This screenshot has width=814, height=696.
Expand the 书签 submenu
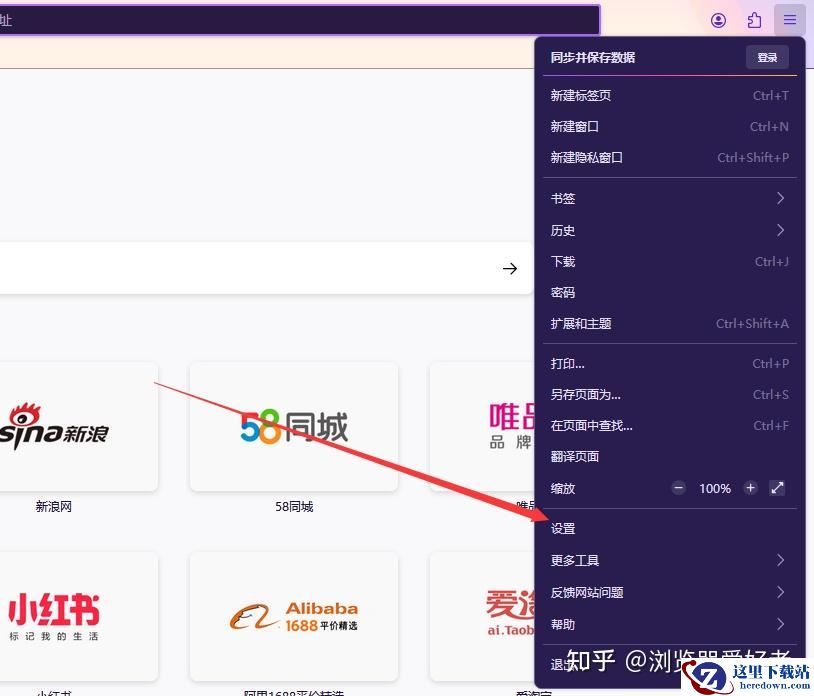pyautogui.click(x=669, y=198)
